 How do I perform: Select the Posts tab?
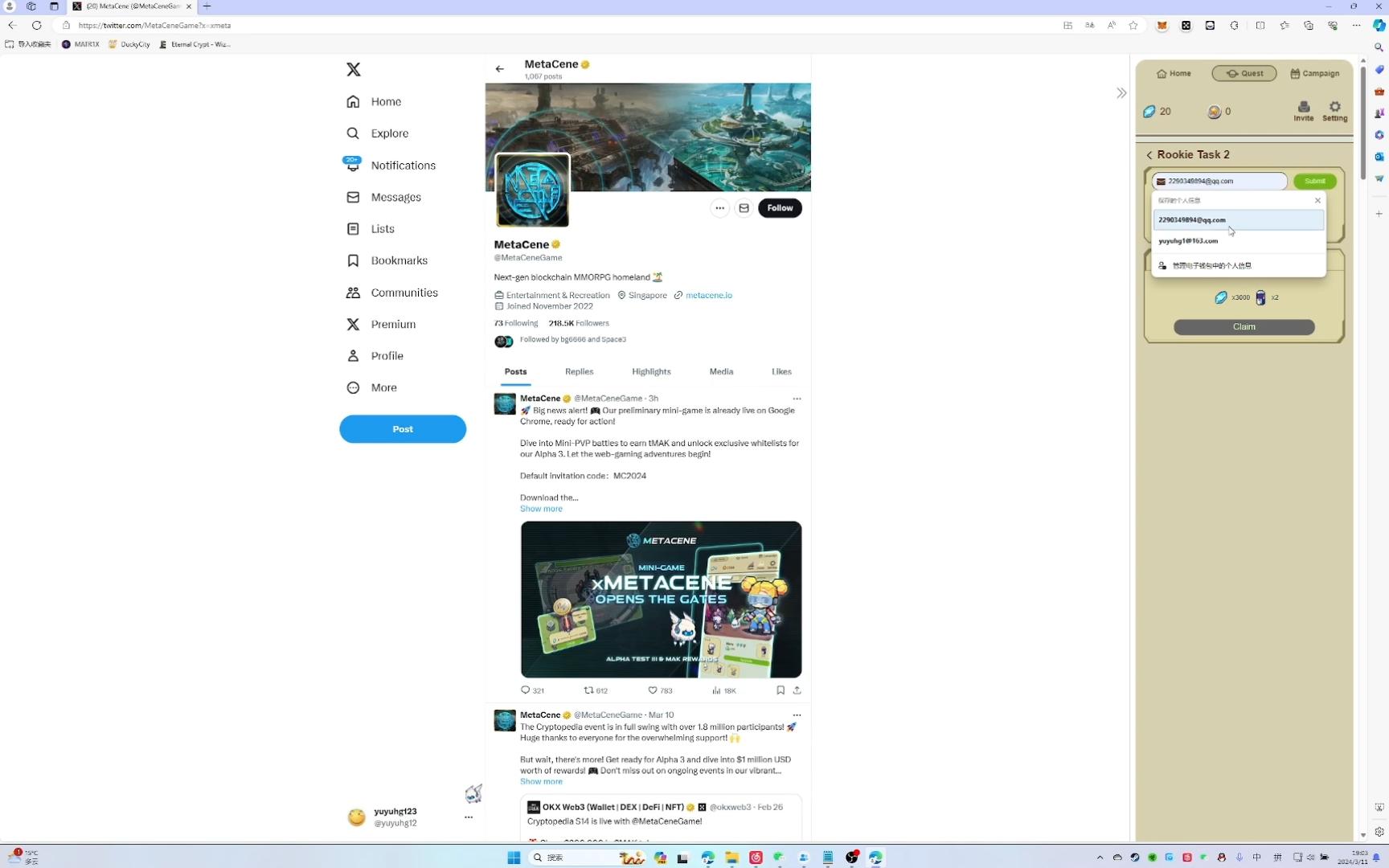(x=515, y=371)
